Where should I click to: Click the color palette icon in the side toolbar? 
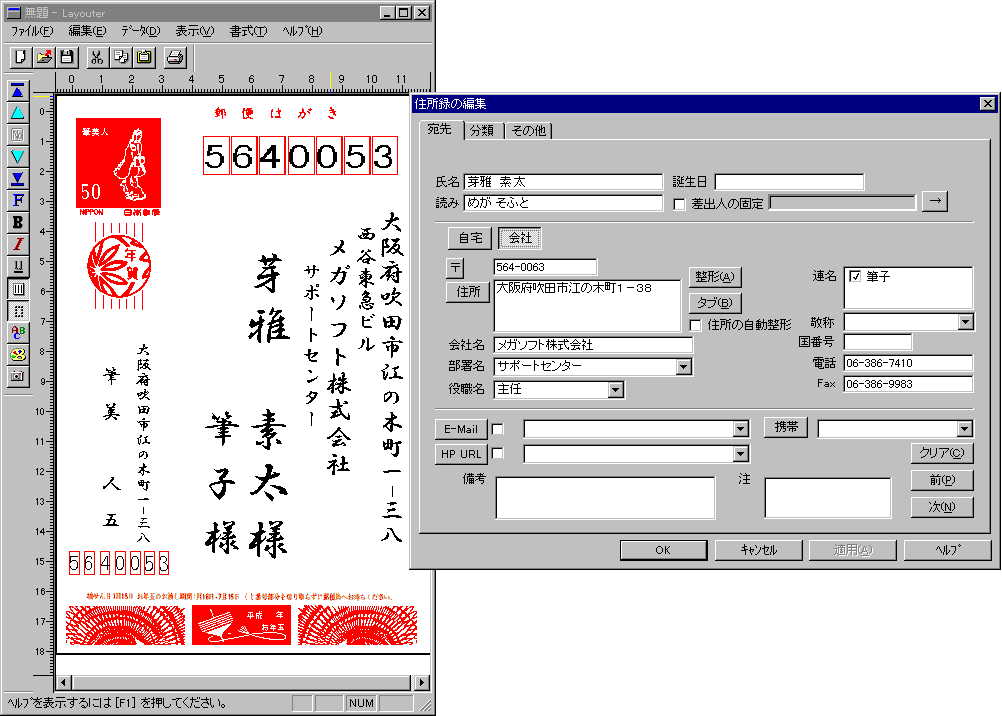pos(17,354)
